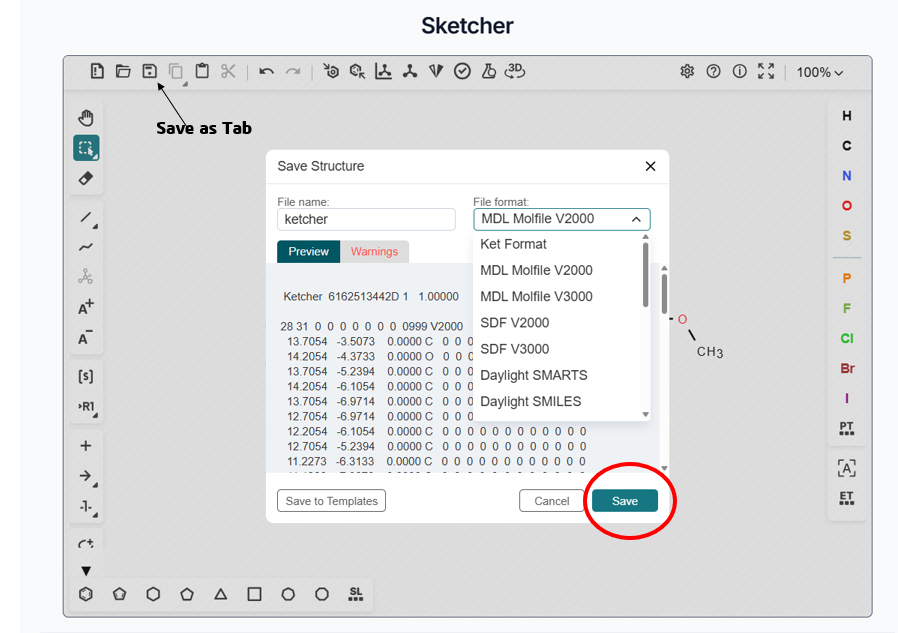Pick the benzene ring template
The image size is (898, 633).
click(x=85, y=593)
